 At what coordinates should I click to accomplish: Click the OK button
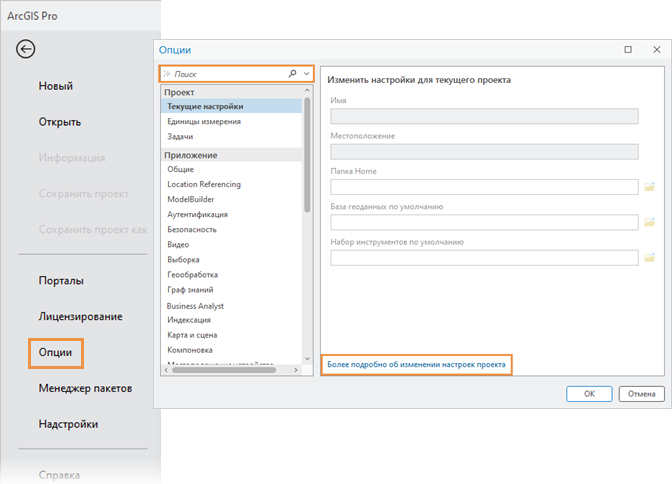click(589, 394)
